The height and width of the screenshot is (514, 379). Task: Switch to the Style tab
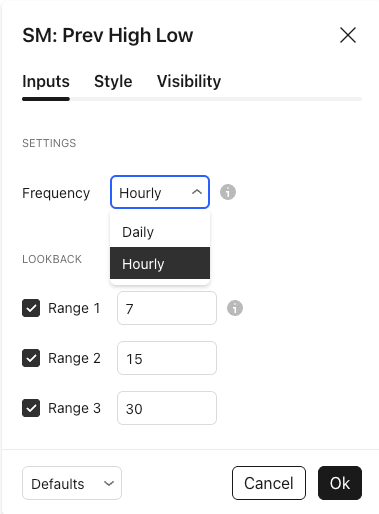click(113, 81)
